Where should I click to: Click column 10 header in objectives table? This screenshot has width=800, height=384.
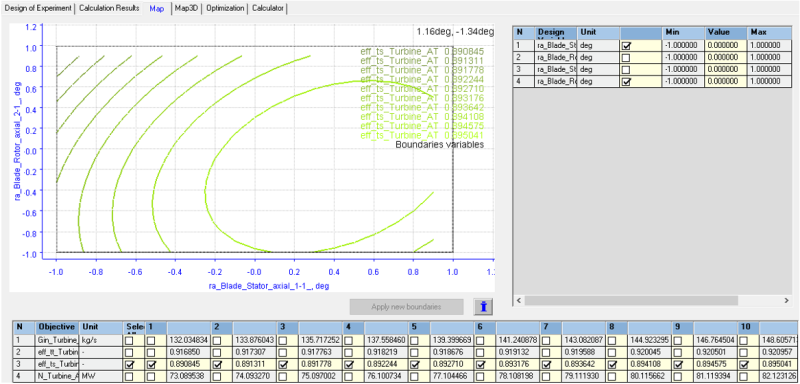coord(748,327)
